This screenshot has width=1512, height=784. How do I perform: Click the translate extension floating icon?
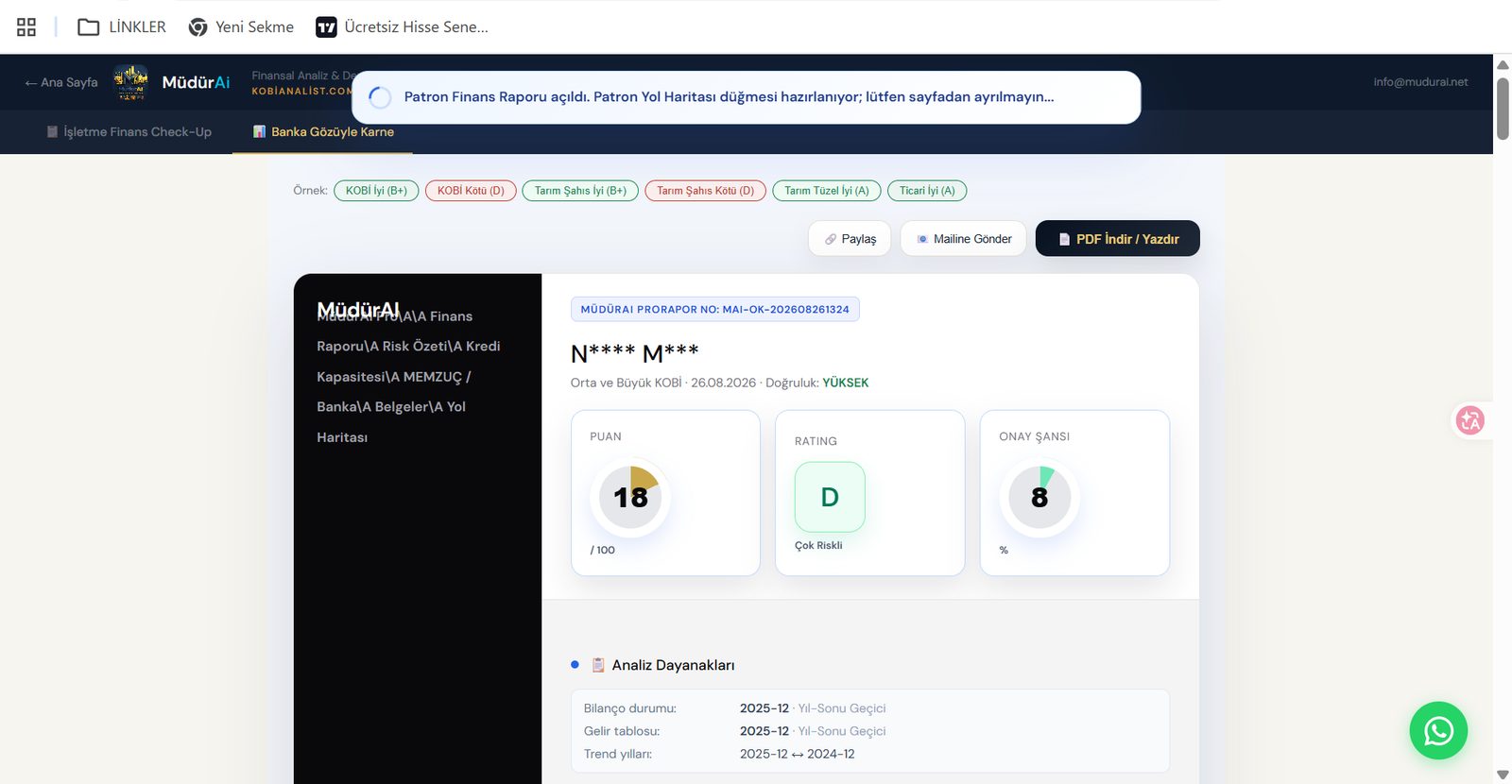(1469, 420)
